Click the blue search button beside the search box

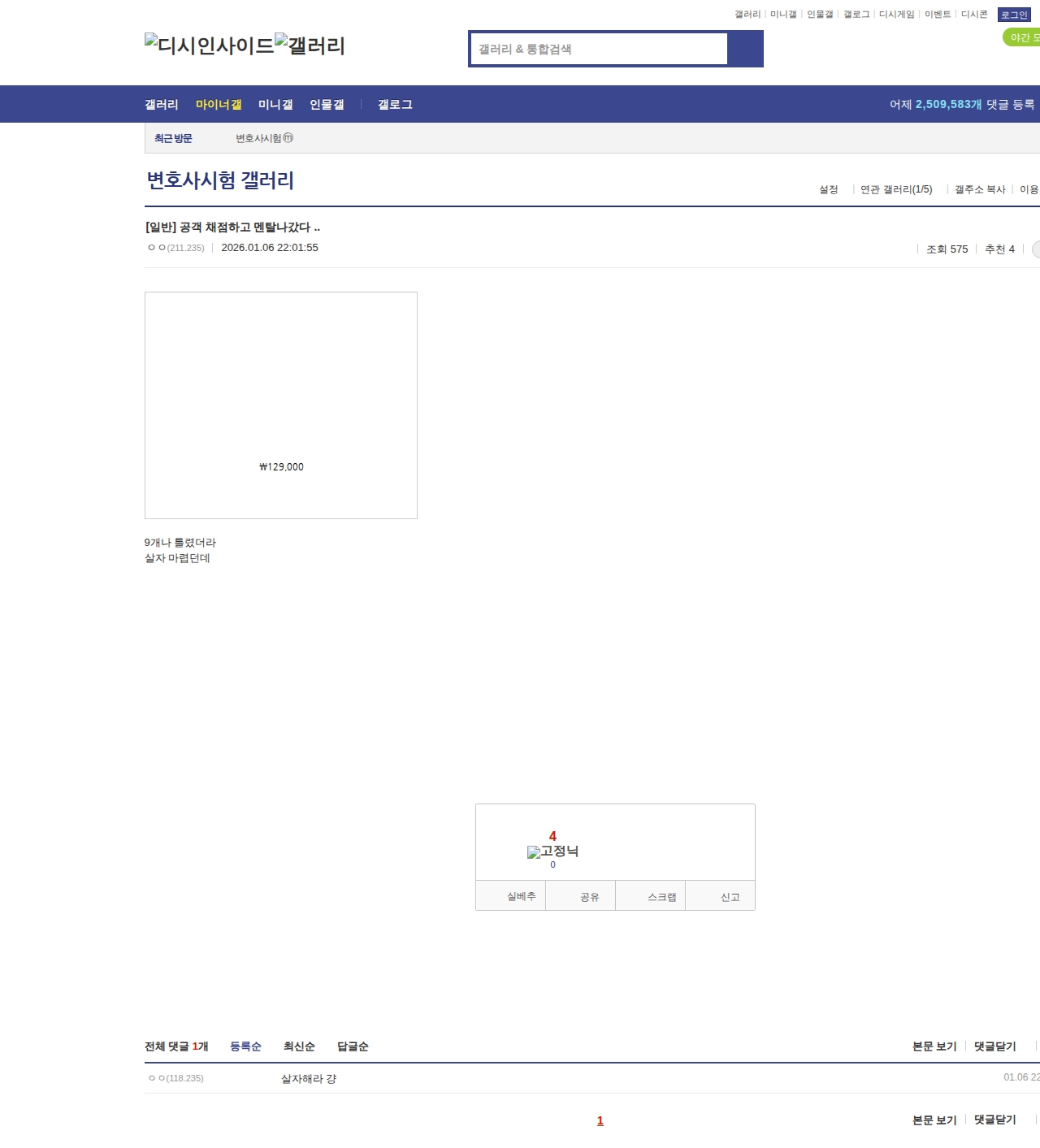click(745, 49)
